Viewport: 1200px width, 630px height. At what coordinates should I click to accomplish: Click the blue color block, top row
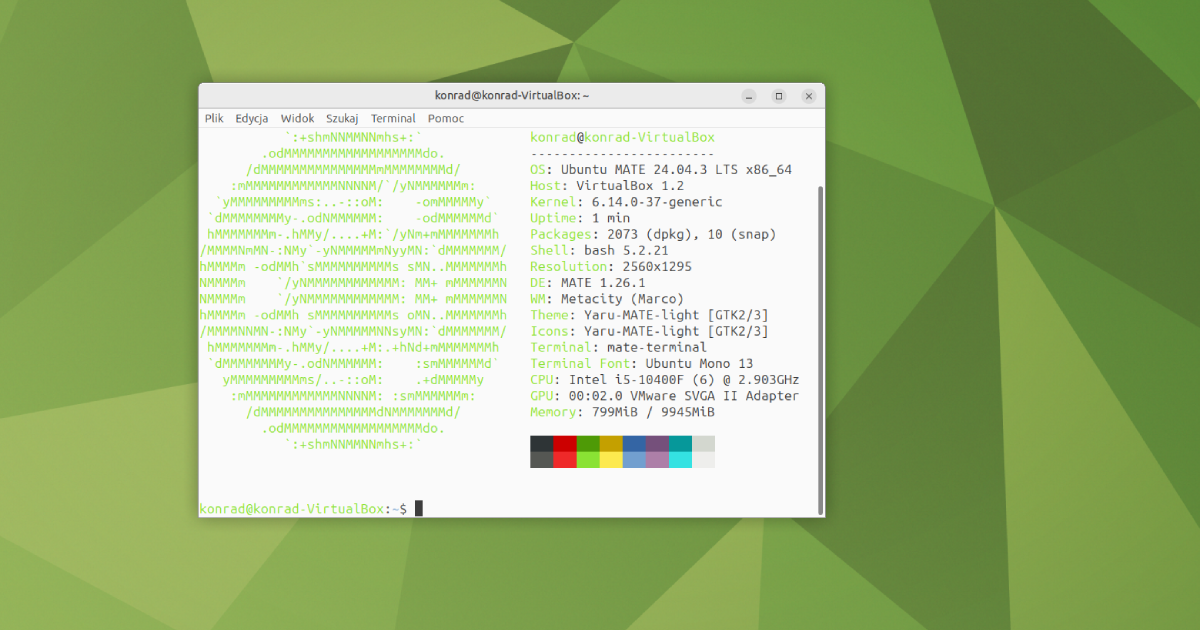[x=634, y=444]
